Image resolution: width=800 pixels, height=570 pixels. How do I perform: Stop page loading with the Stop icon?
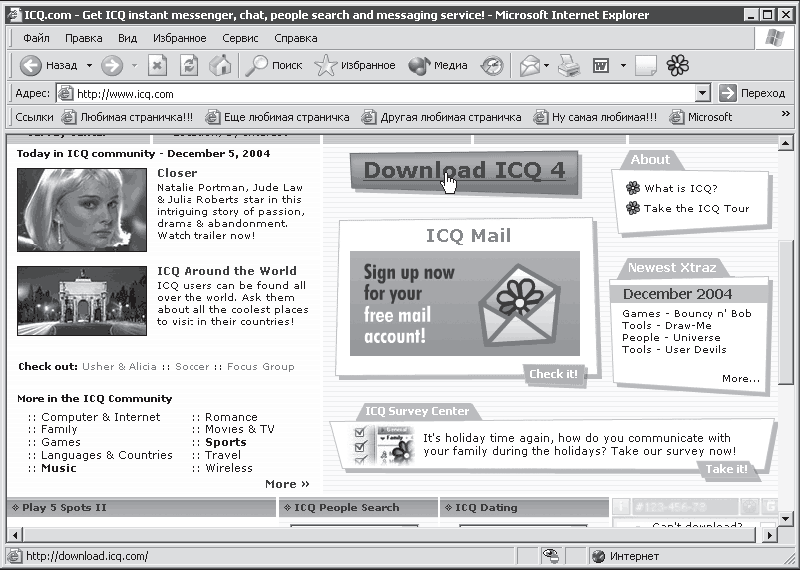pos(157,65)
